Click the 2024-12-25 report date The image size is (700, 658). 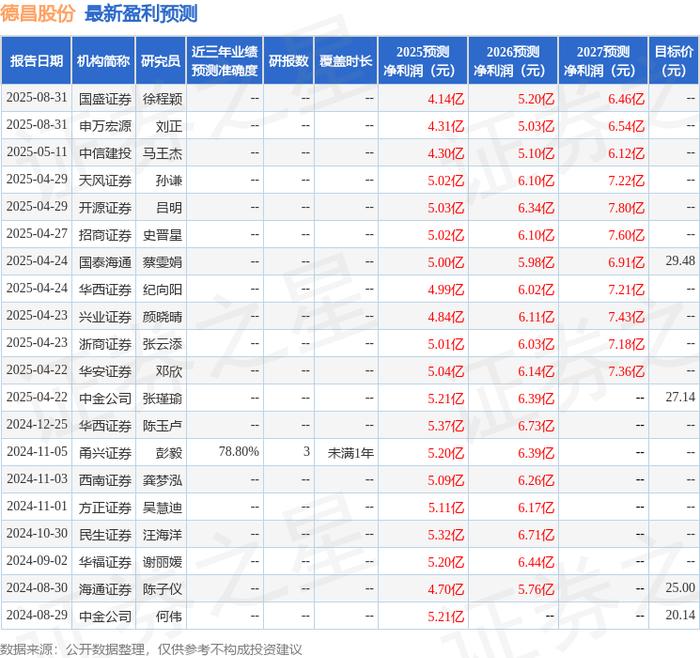[37, 424]
